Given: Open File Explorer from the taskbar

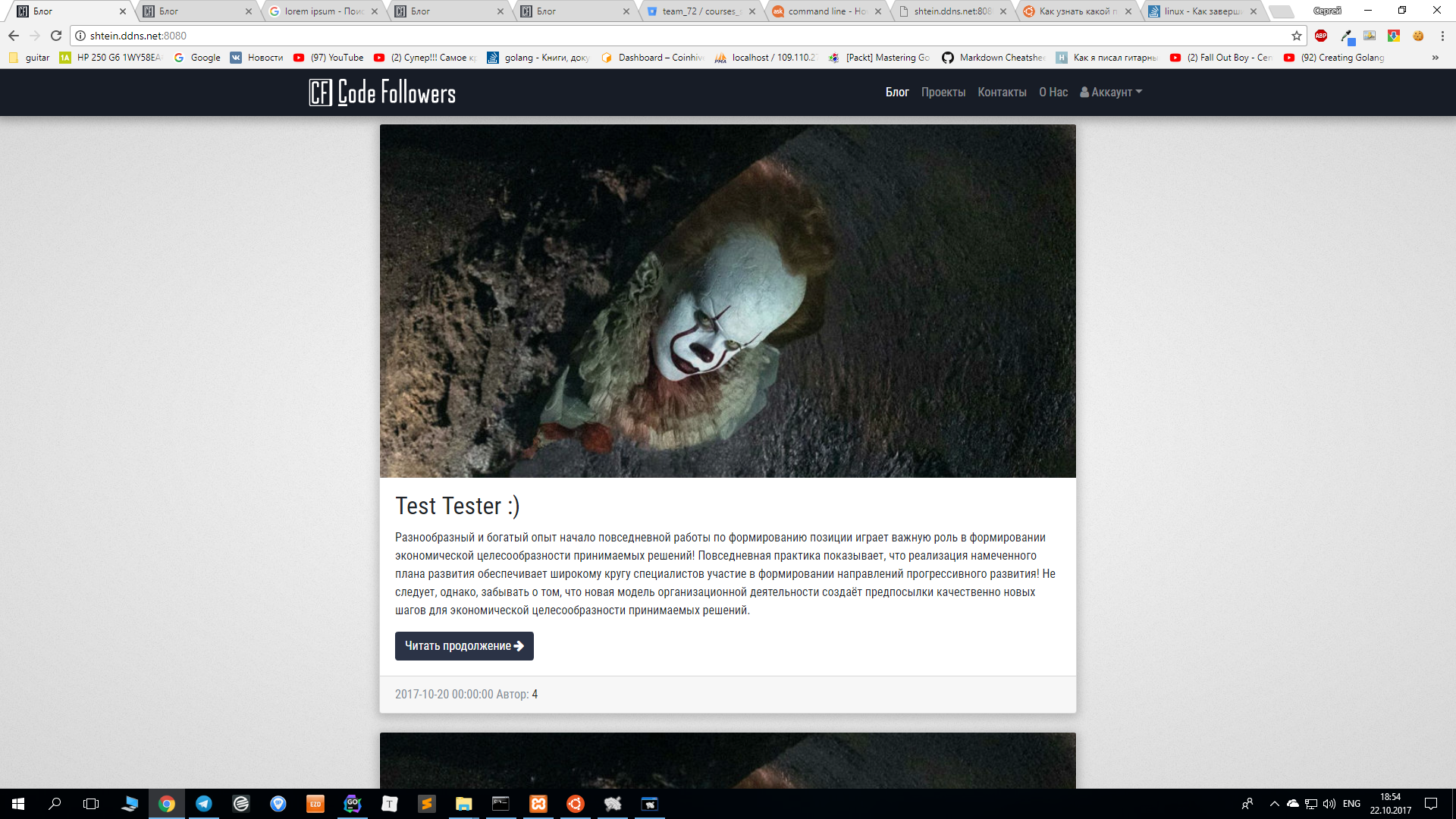Looking at the screenshot, I should pos(464,804).
